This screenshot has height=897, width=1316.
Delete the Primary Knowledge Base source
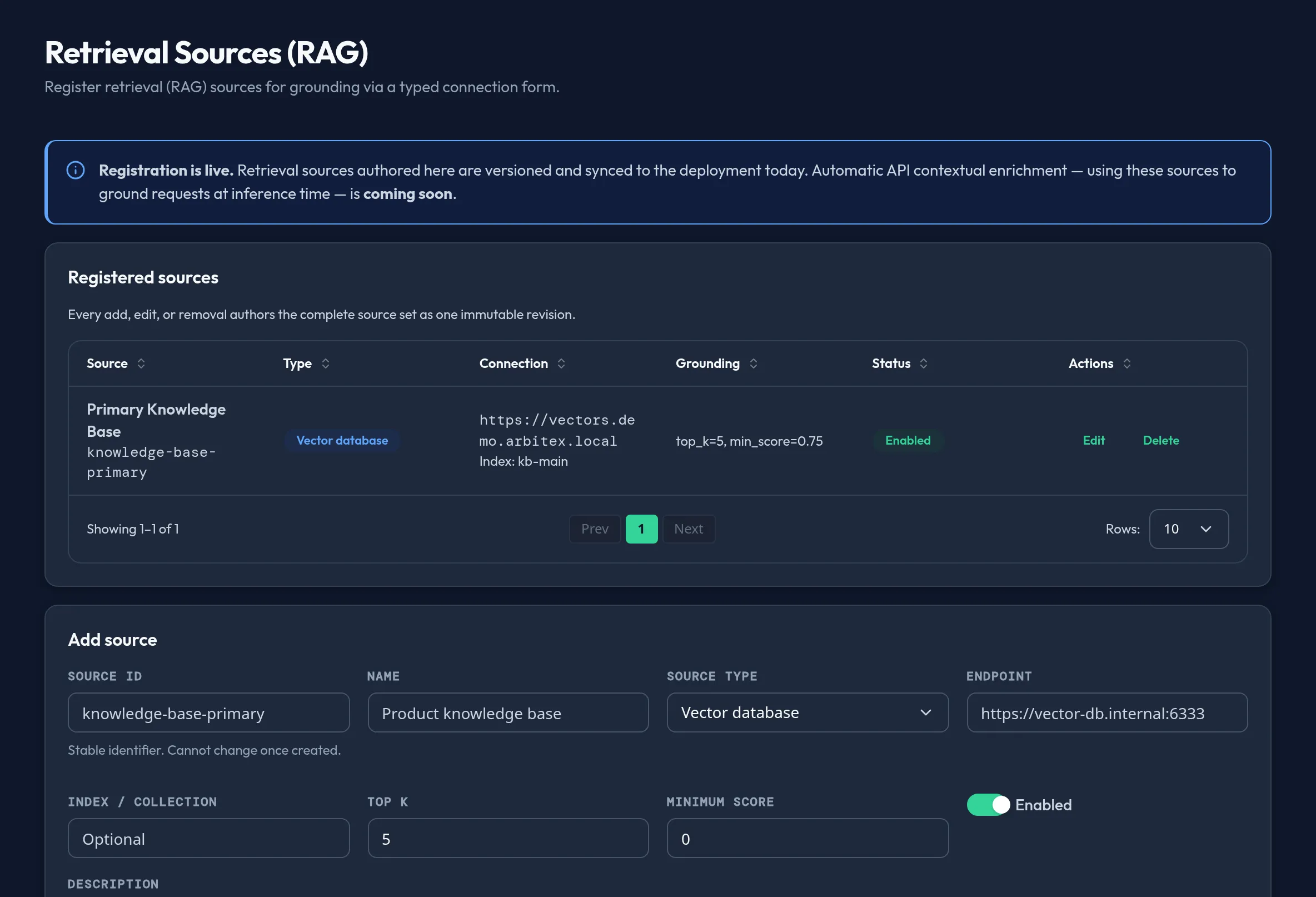[x=1161, y=441]
